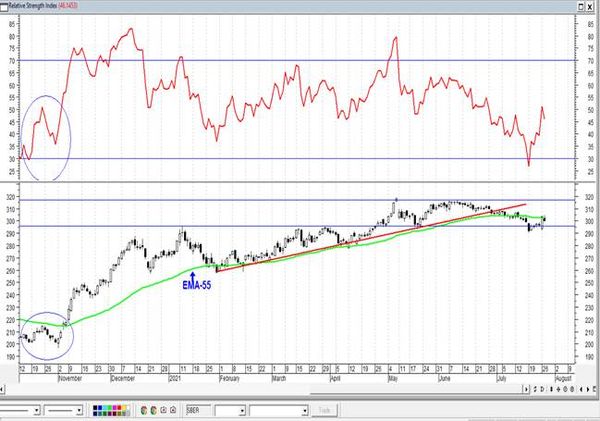The width and height of the screenshot is (600, 421).
Task: Click the SBER ticker symbol field
Action: [198, 410]
